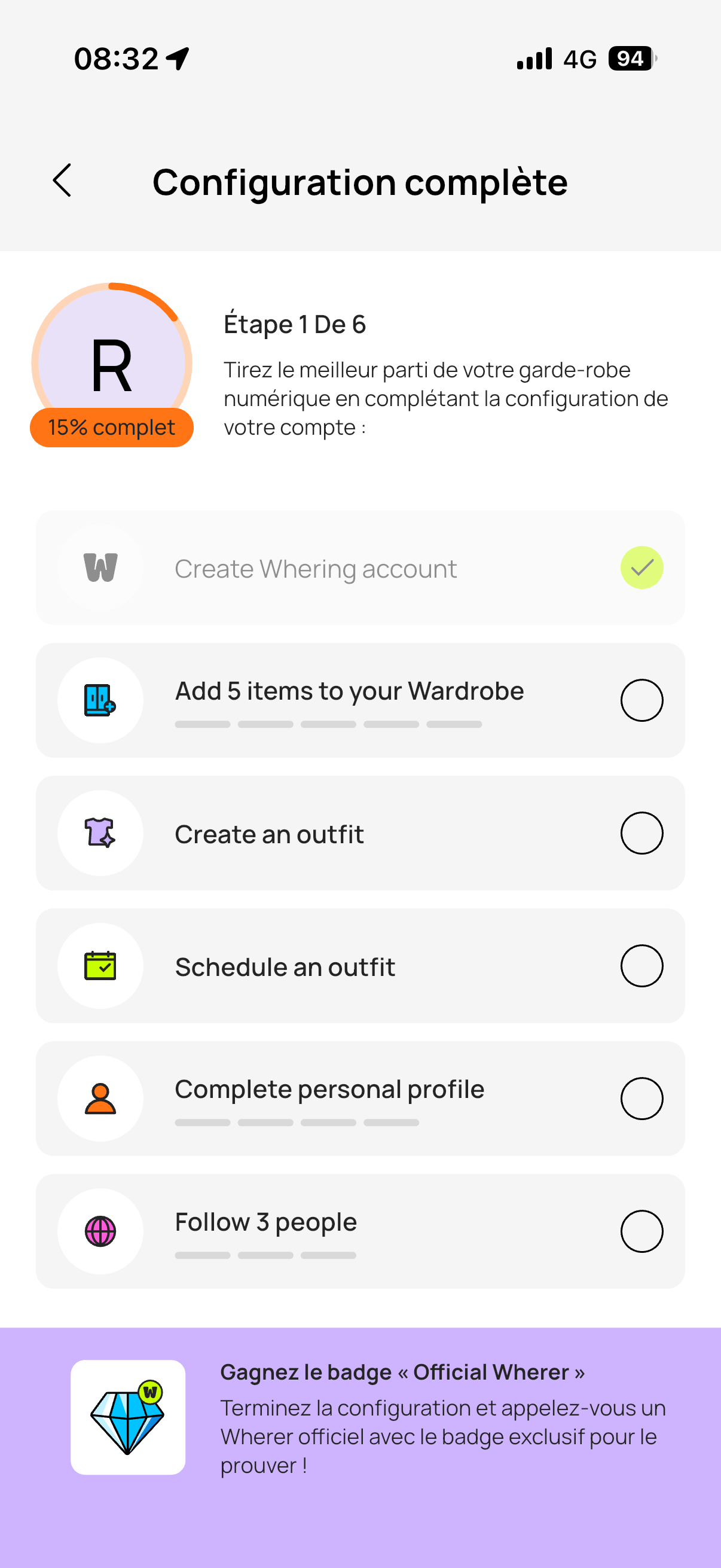Tap the purple t-shirt outfit icon
Image resolution: width=721 pixels, height=1568 pixels.
point(100,833)
